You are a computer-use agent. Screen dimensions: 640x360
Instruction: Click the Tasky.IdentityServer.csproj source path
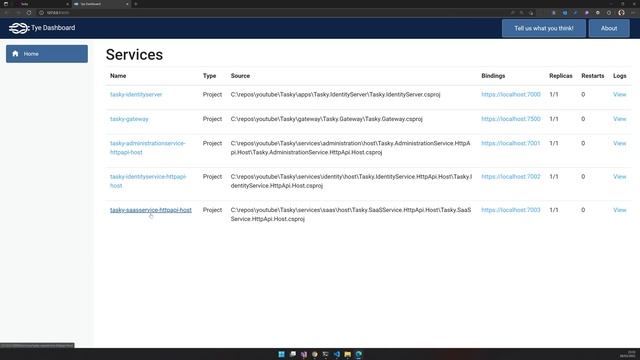coord(336,94)
